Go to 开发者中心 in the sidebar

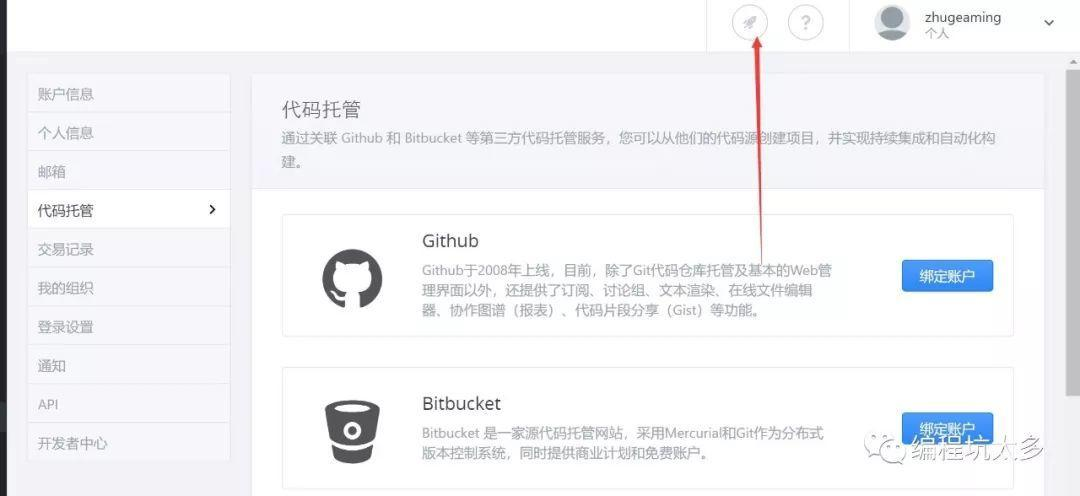[129, 442]
